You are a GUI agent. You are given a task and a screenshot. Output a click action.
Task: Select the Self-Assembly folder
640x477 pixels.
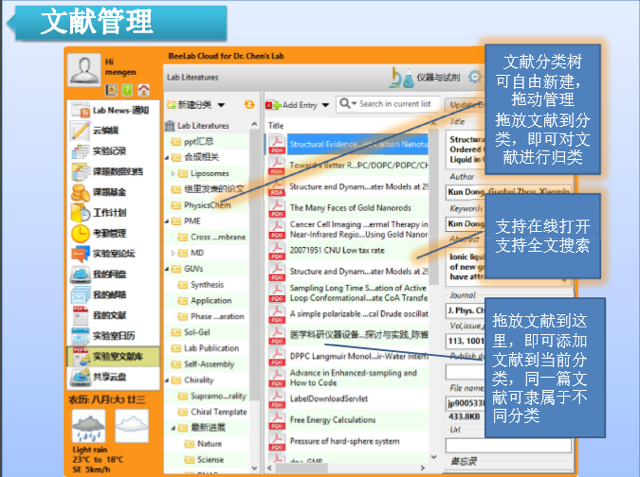click(x=209, y=364)
